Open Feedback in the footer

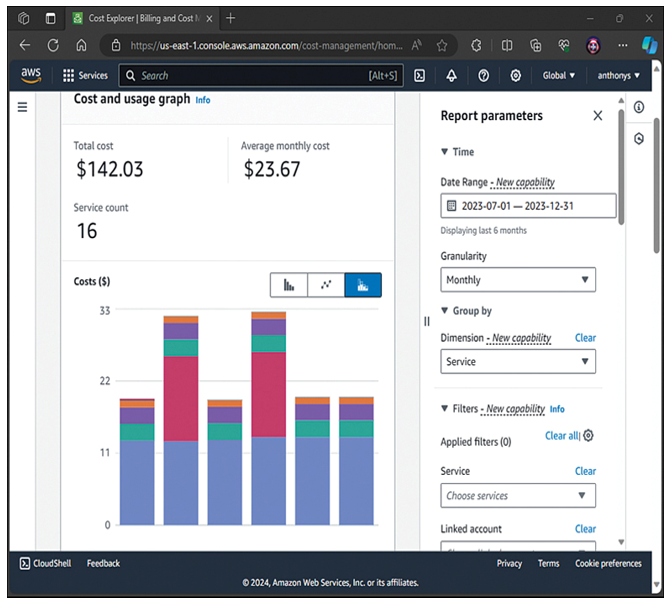(x=103, y=563)
